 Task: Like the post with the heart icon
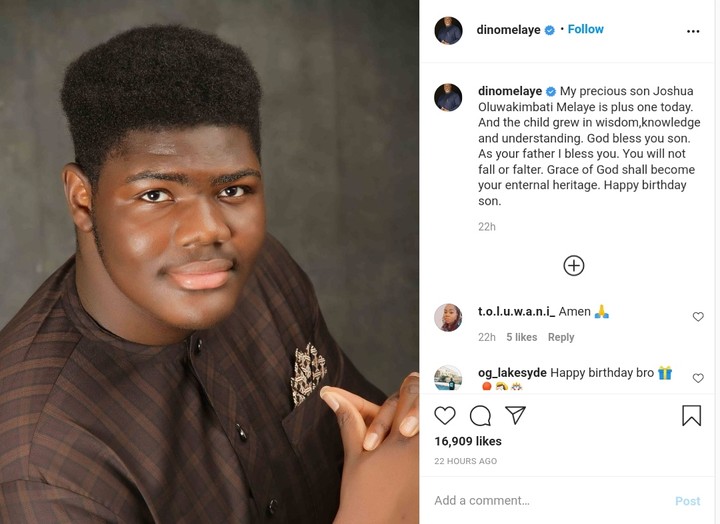point(445,415)
